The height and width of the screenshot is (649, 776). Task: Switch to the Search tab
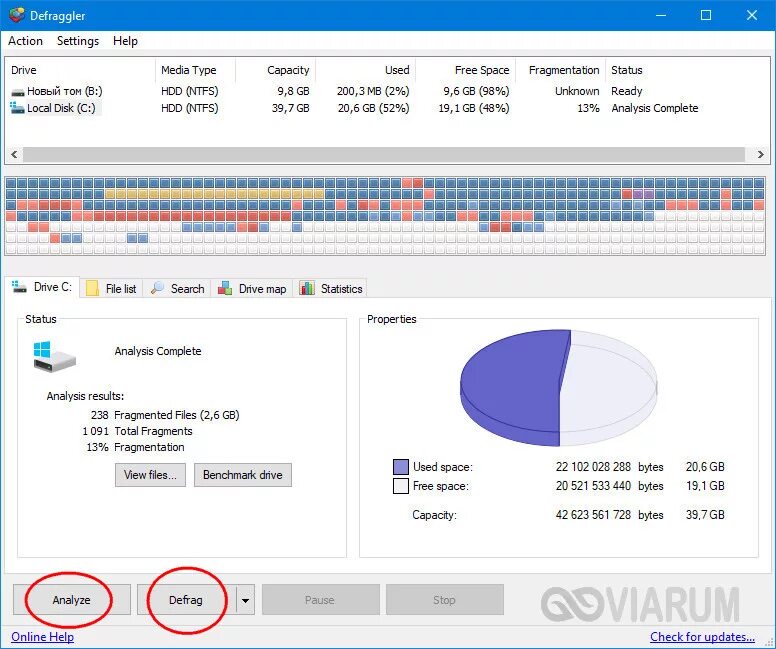pos(178,289)
